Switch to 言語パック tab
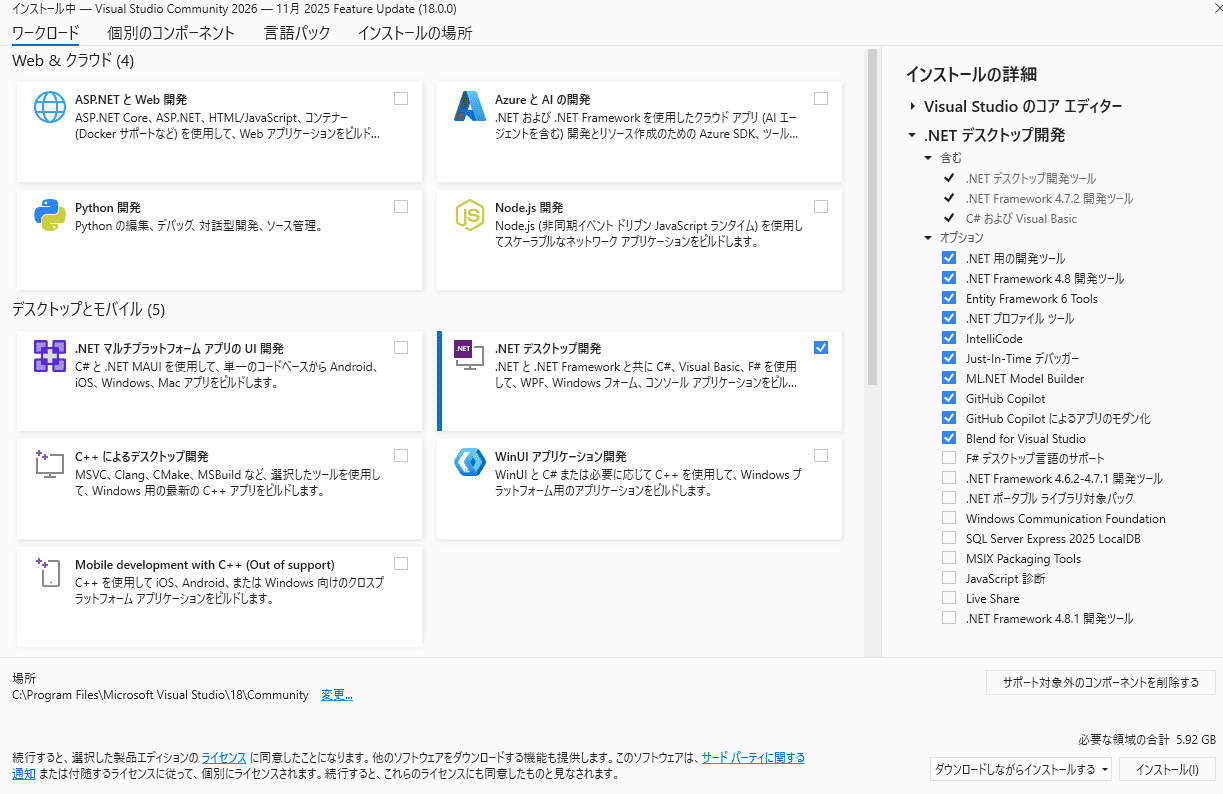Viewport: 1223px width, 794px height. coord(297,33)
